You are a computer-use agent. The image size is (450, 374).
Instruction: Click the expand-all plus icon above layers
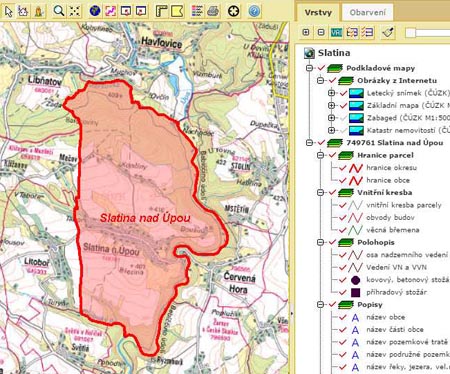(306, 32)
